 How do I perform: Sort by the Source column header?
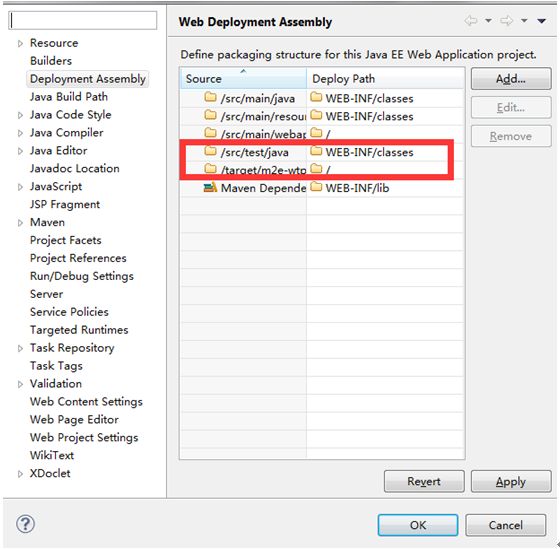pos(243,78)
